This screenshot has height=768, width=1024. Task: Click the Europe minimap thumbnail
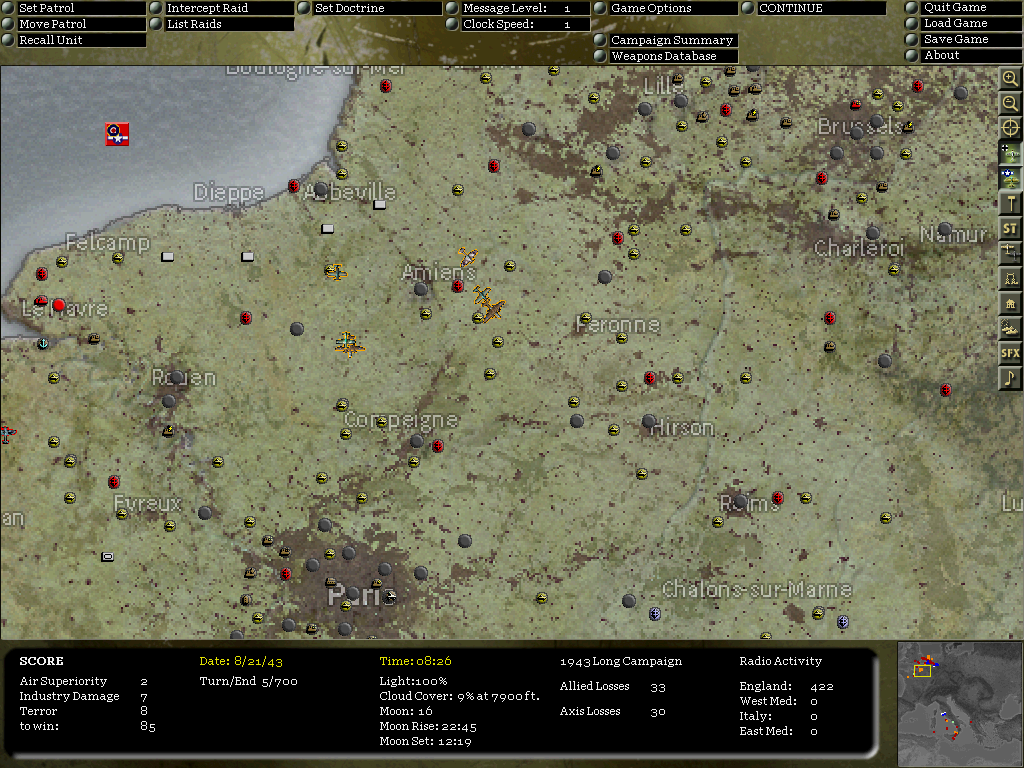coord(959,704)
